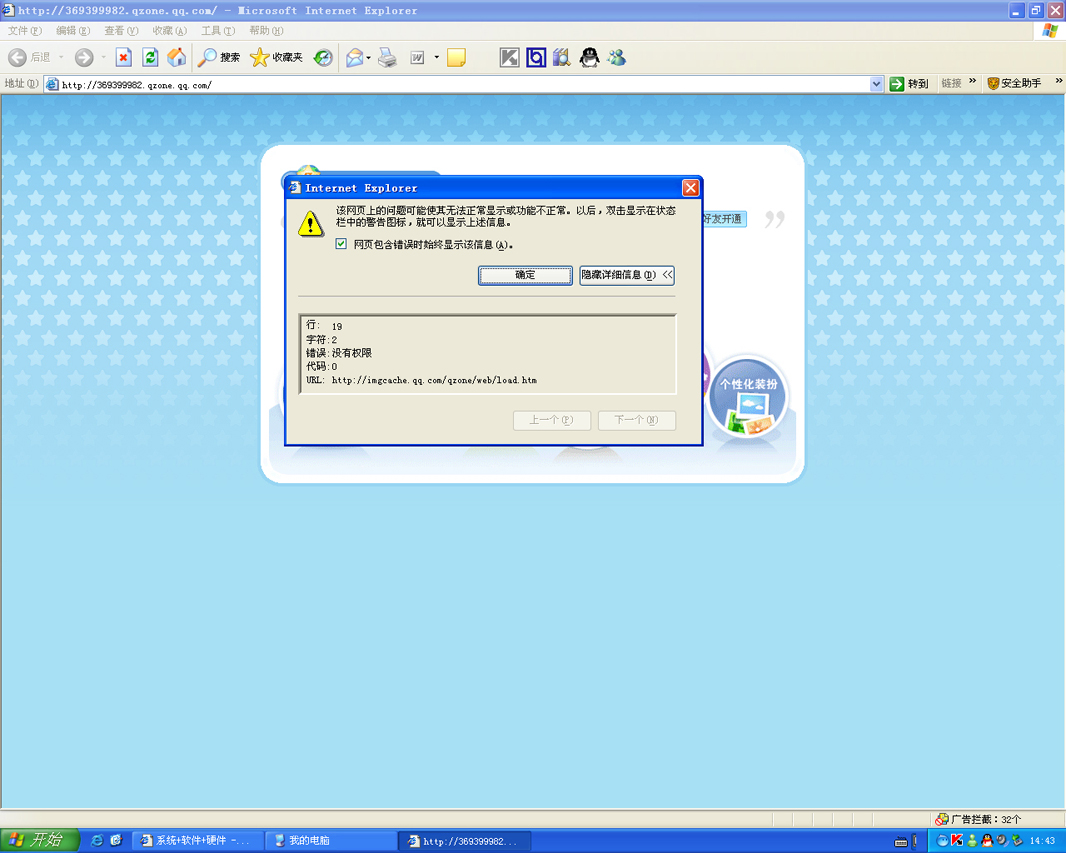Image resolution: width=1066 pixels, height=853 pixels.
Task: Click the address bar URL field
Action: [x=460, y=85]
